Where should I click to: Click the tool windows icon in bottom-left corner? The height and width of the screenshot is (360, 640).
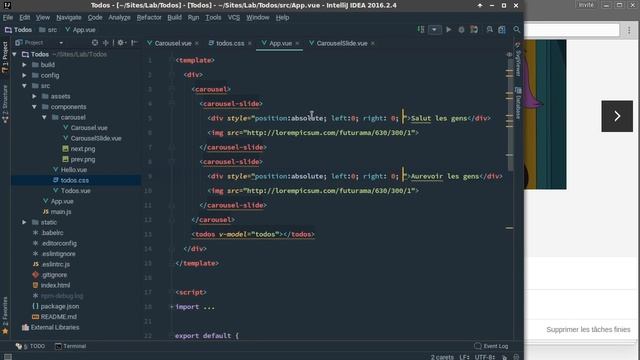pyautogui.click(x=7, y=357)
